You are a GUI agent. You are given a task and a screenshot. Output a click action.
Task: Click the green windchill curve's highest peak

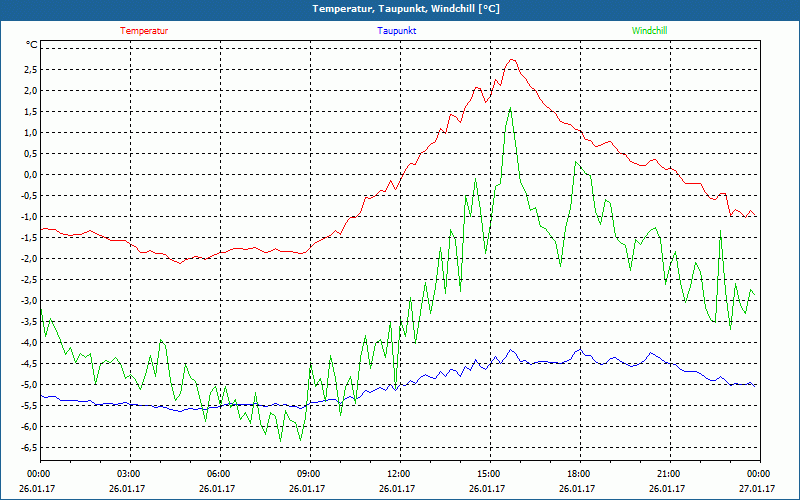511,108
